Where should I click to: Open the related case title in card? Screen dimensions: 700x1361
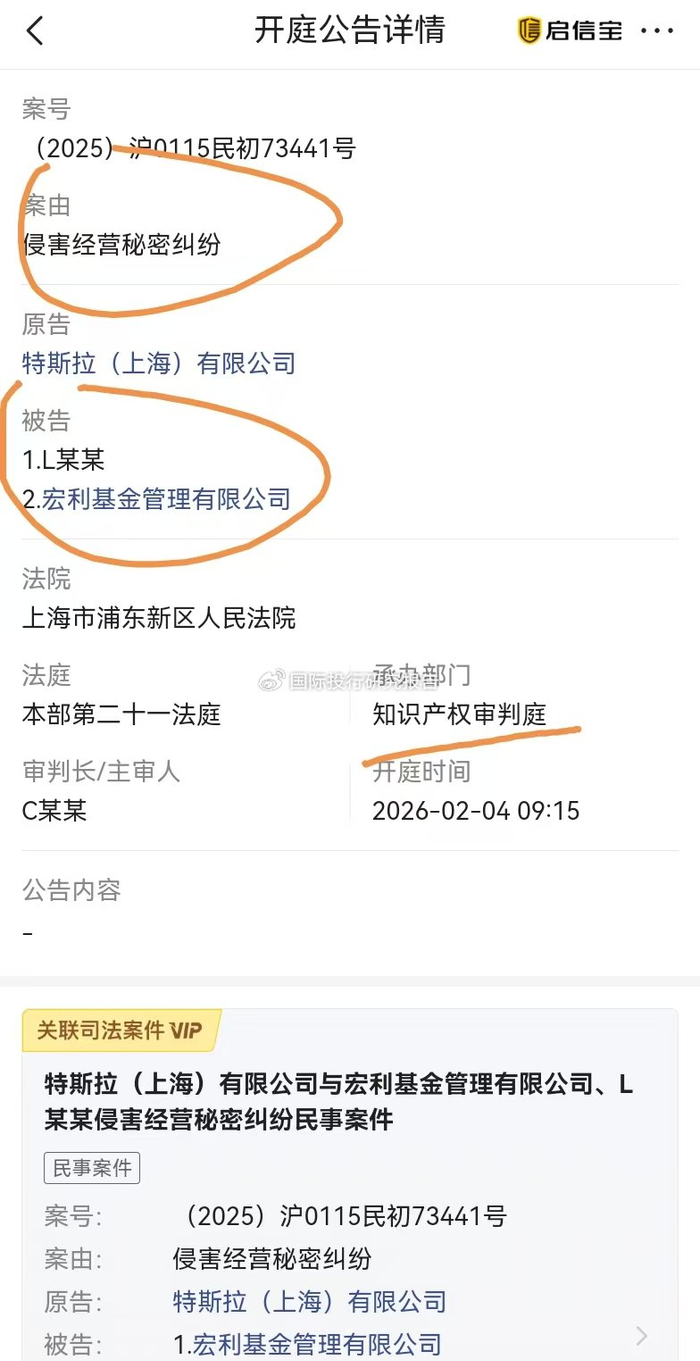pos(338,1101)
